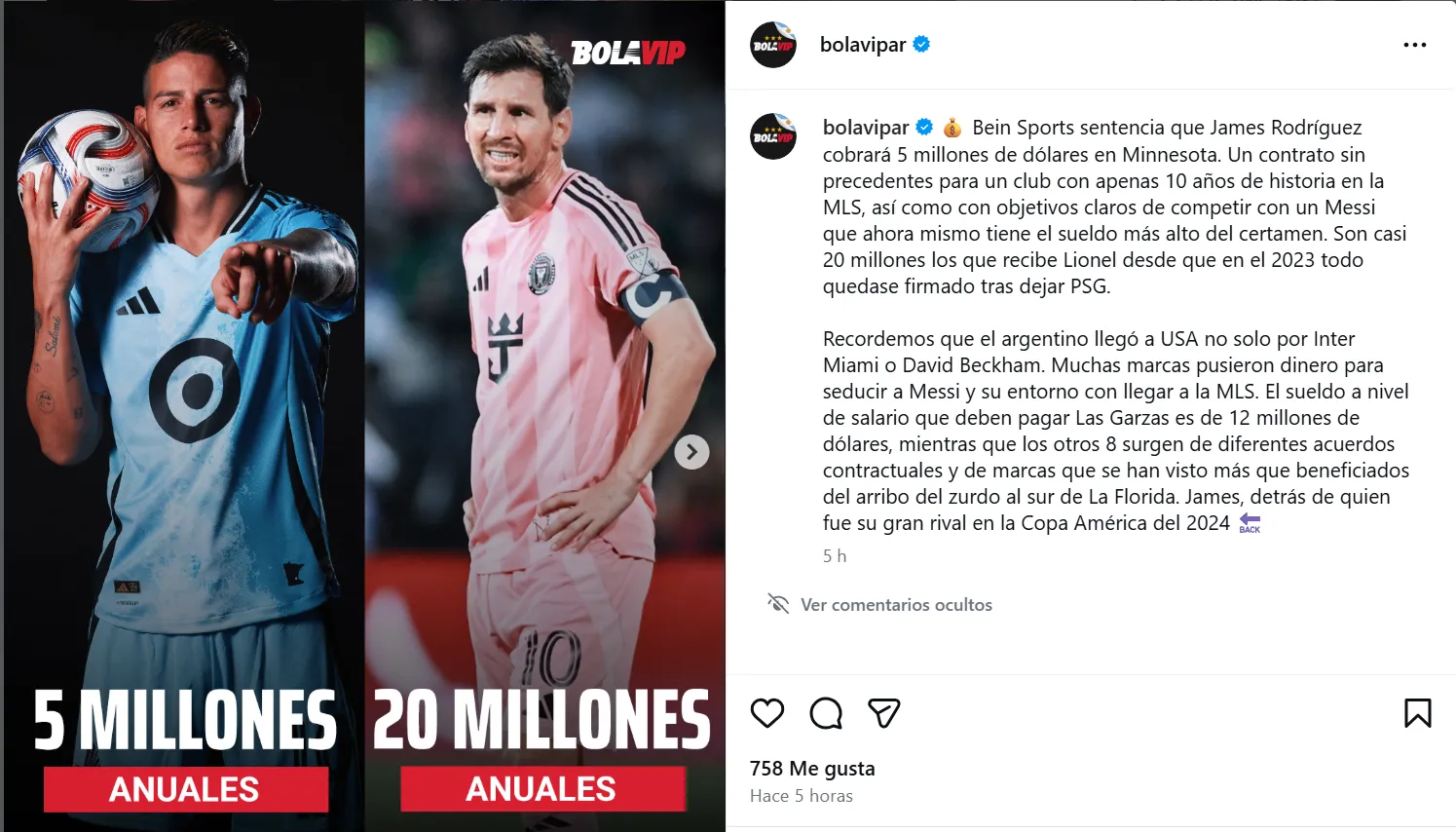Open bolavipar username in caption
This screenshot has height=832, width=1456.
tap(866, 128)
